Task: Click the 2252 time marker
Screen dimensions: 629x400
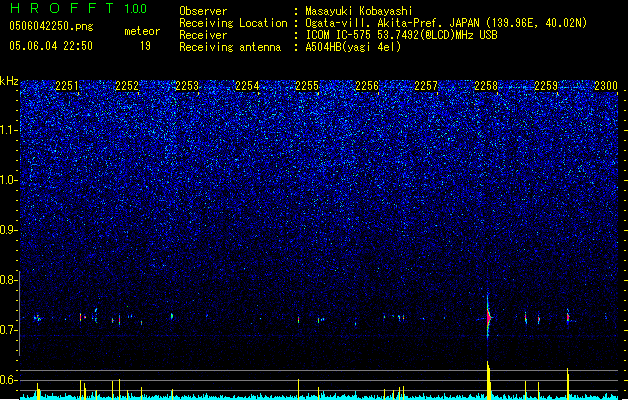Action: coord(127,86)
